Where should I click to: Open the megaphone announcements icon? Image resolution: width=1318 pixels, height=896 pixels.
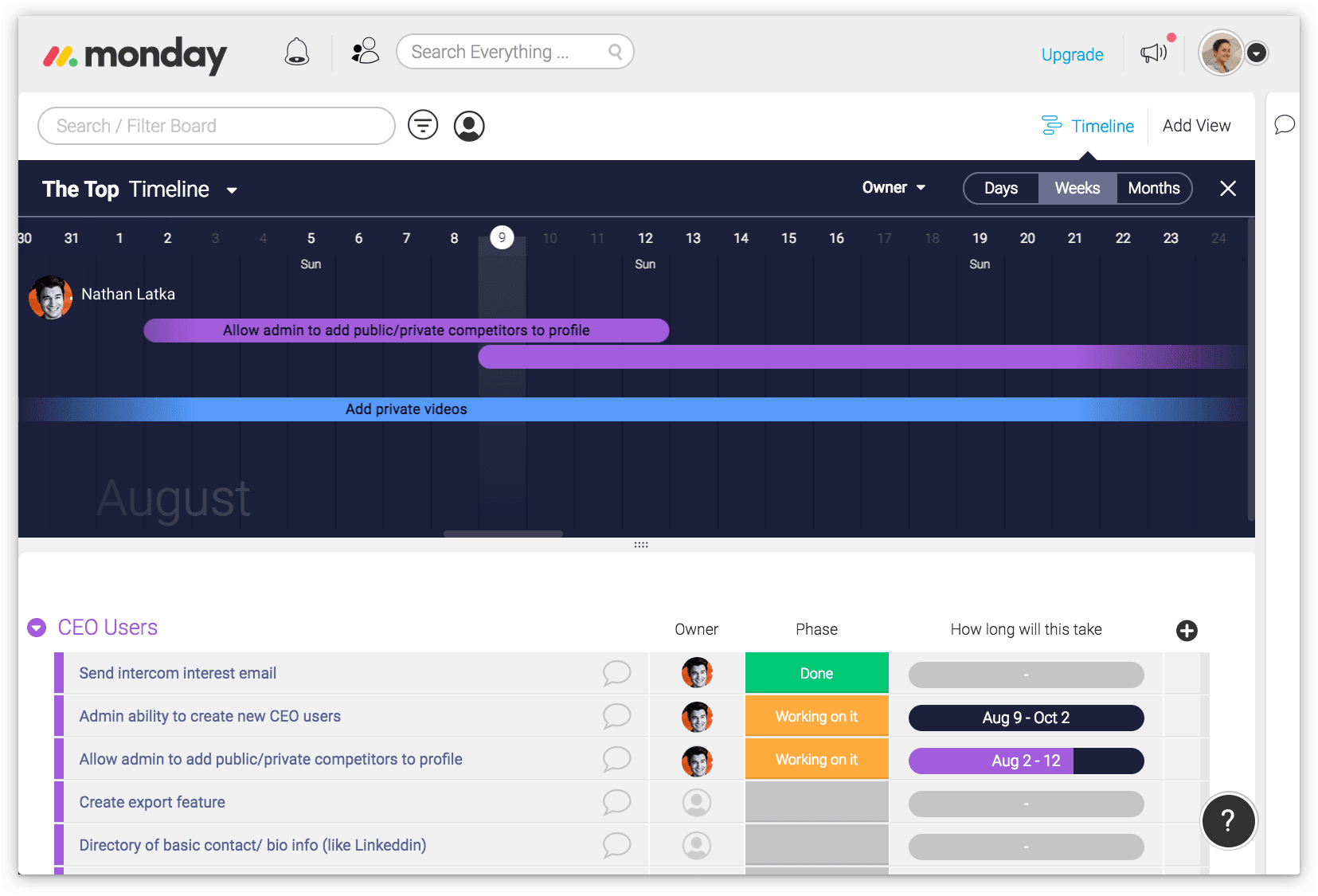click(1153, 53)
